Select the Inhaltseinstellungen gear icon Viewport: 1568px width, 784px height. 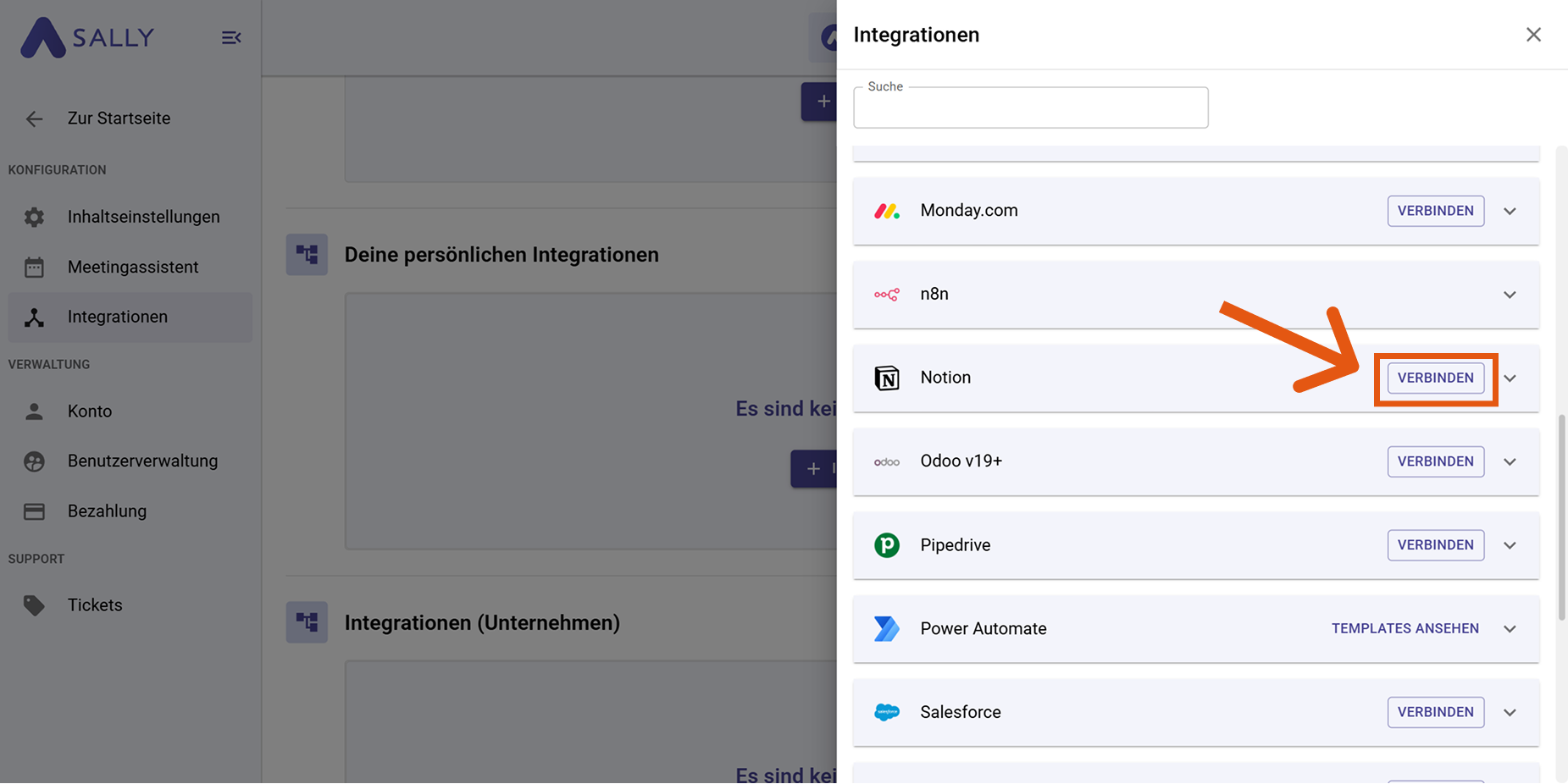[34, 217]
